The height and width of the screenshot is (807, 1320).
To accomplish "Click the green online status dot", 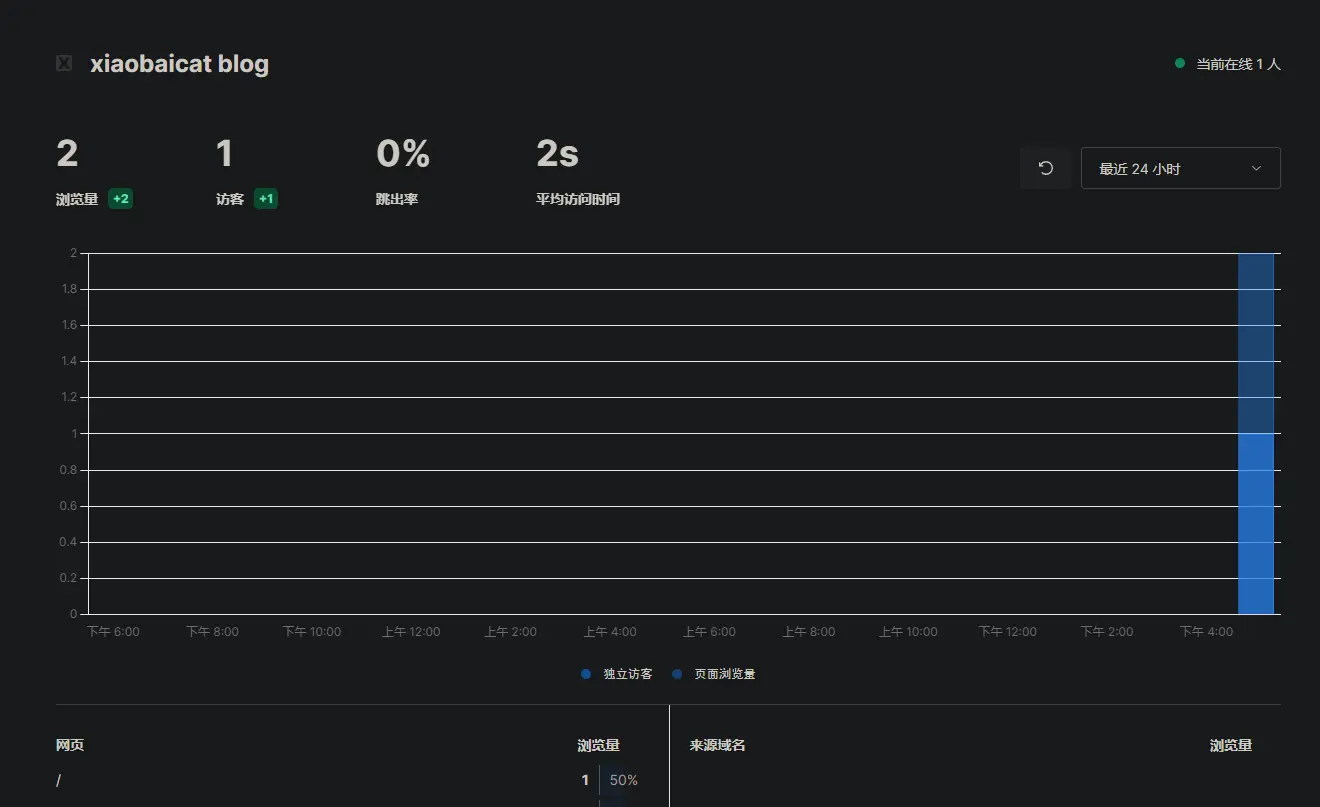I will [1180, 63].
